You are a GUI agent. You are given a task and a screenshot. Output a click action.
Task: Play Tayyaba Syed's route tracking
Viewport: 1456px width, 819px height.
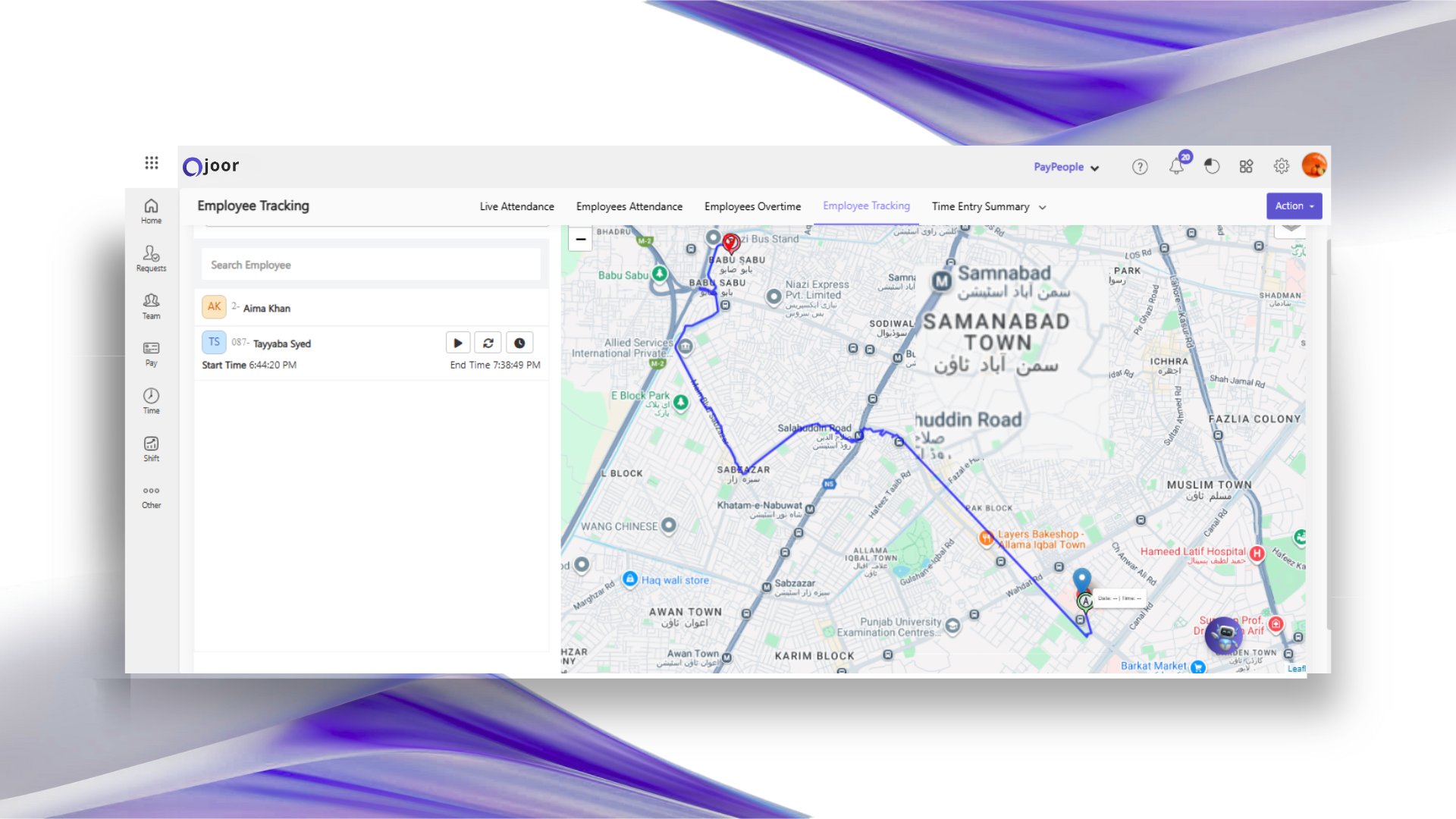[x=458, y=343]
